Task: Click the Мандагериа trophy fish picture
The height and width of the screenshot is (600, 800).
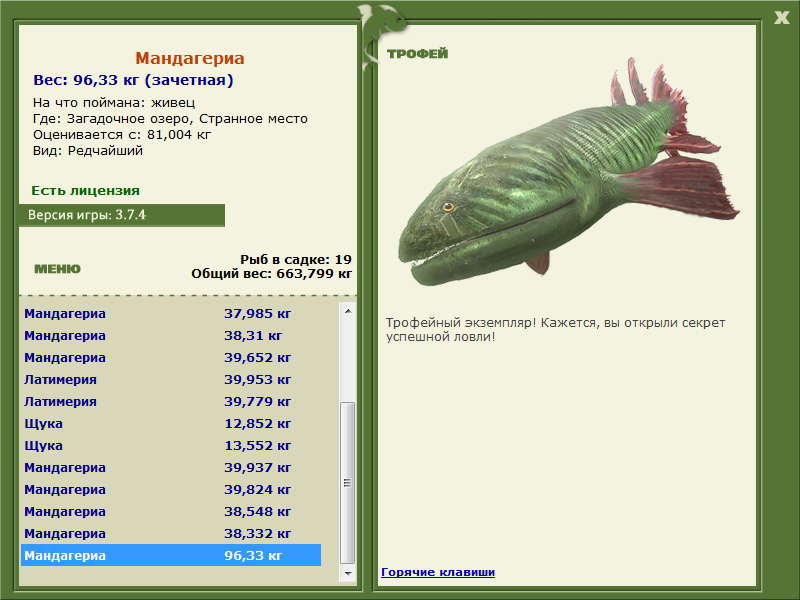Action: point(567,172)
